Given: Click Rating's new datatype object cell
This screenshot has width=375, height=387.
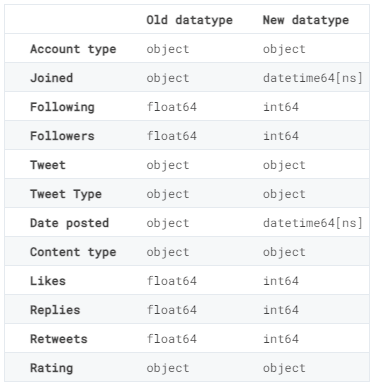Looking at the screenshot, I should pos(284,368).
